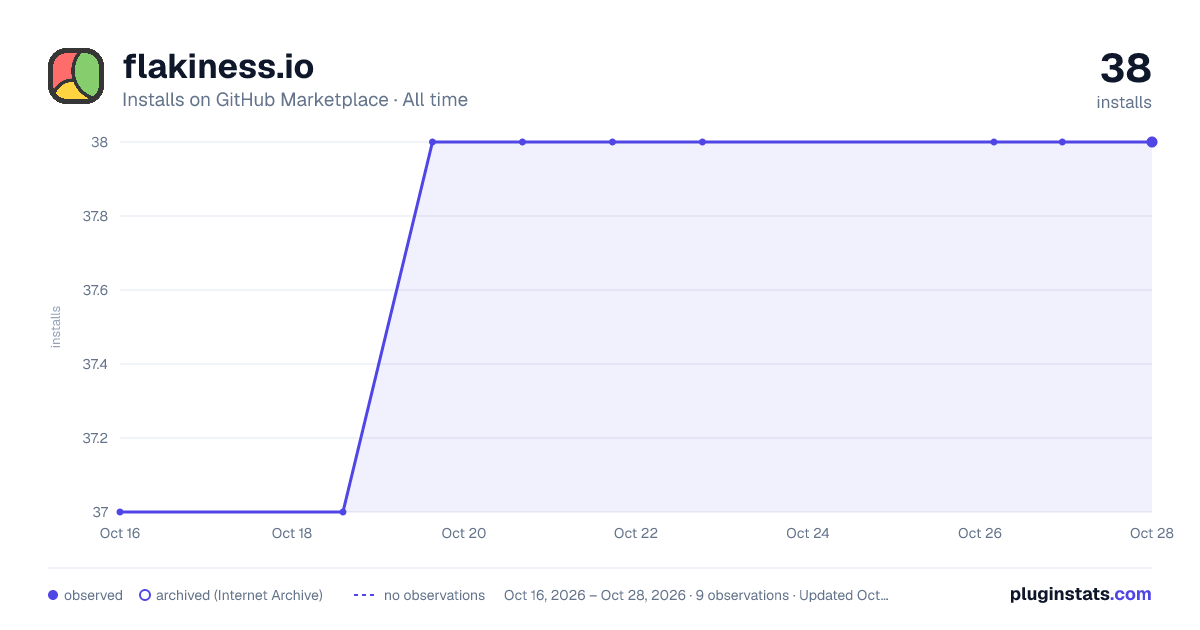
Task: Click the Oct 24 x-axis label
Action: pos(808,533)
